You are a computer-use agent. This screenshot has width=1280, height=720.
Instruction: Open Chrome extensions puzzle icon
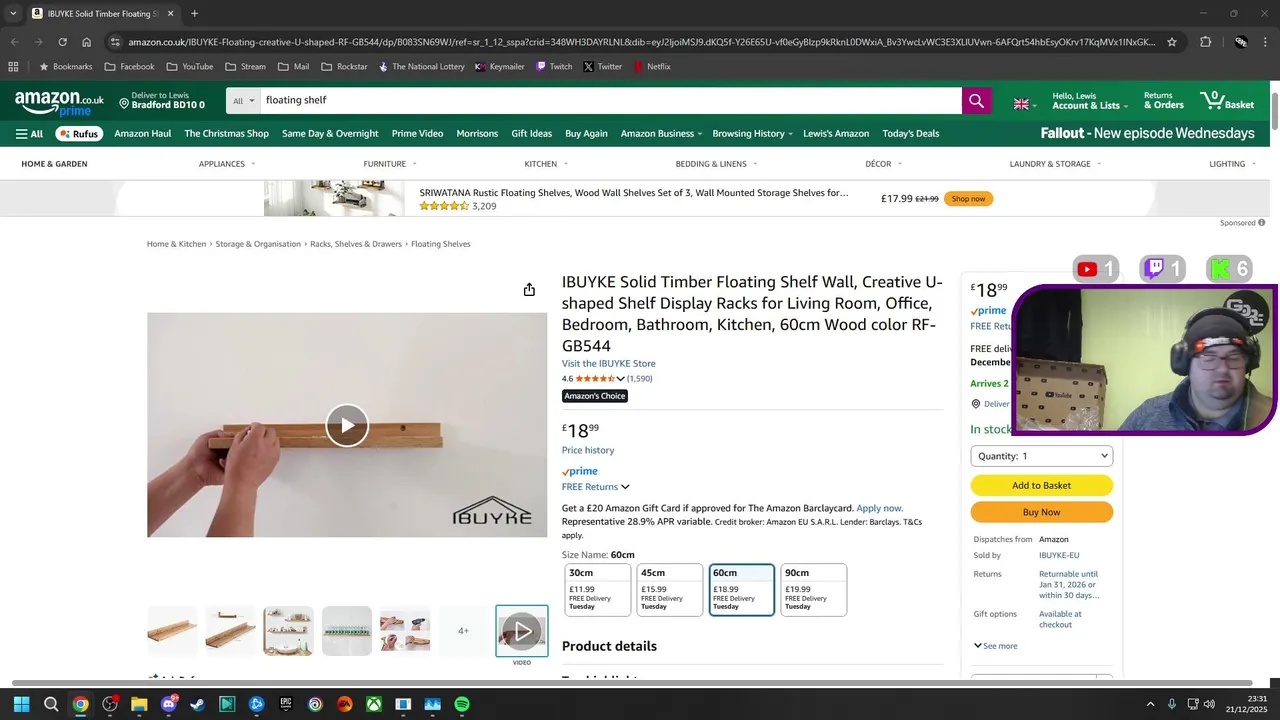[x=1205, y=42]
